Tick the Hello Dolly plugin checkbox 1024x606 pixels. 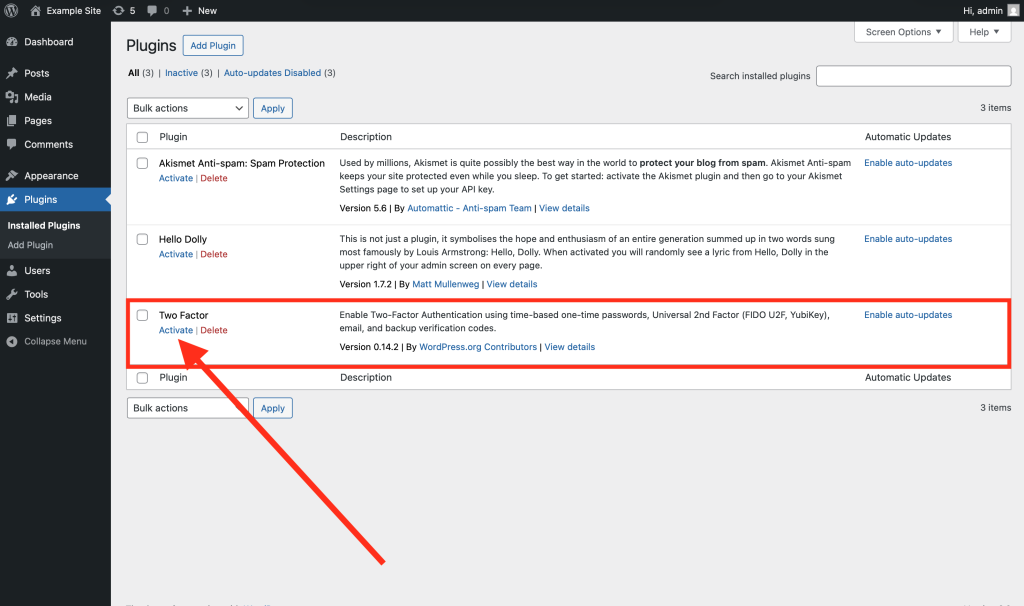pyautogui.click(x=142, y=239)
